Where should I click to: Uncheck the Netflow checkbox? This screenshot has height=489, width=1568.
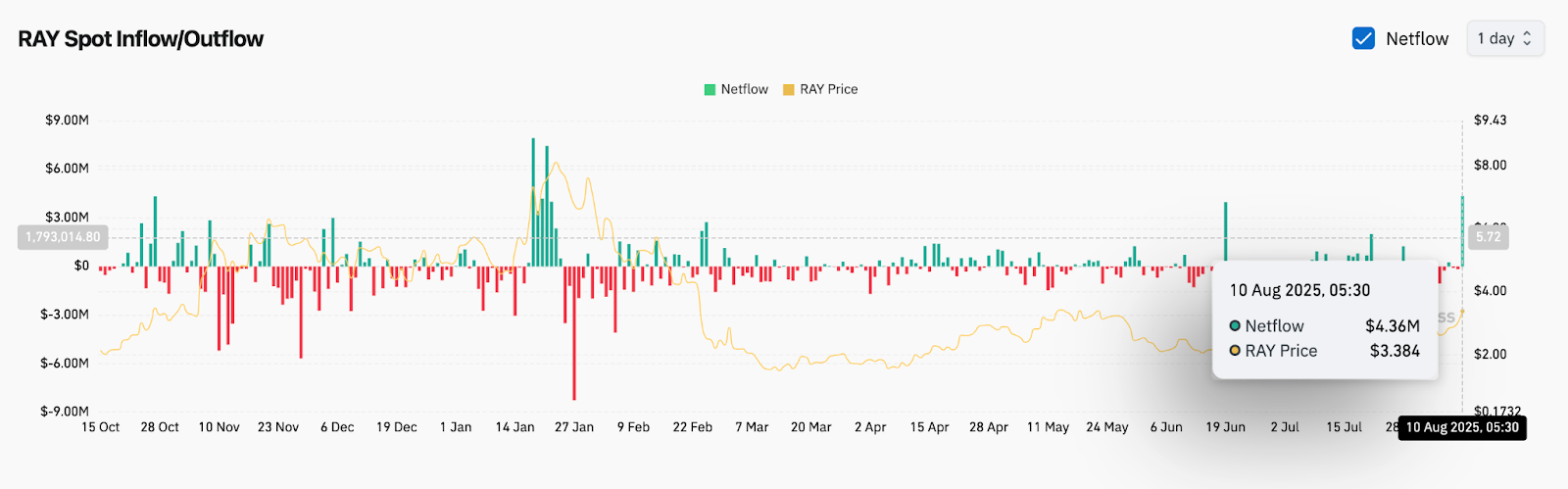tap(1363, 38)
